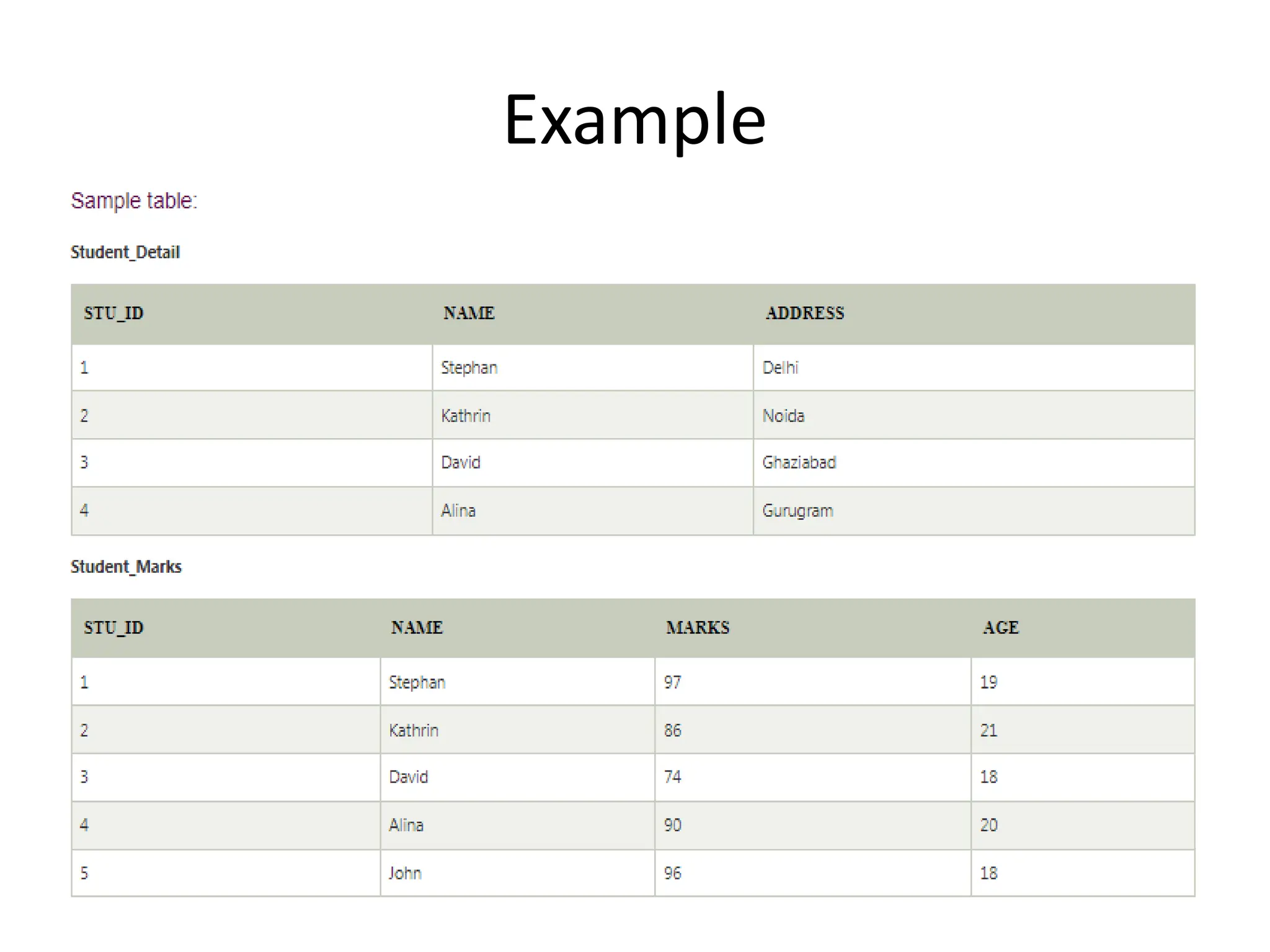Click Alina's name in Student_Marks table

click(x=406, y=826)
